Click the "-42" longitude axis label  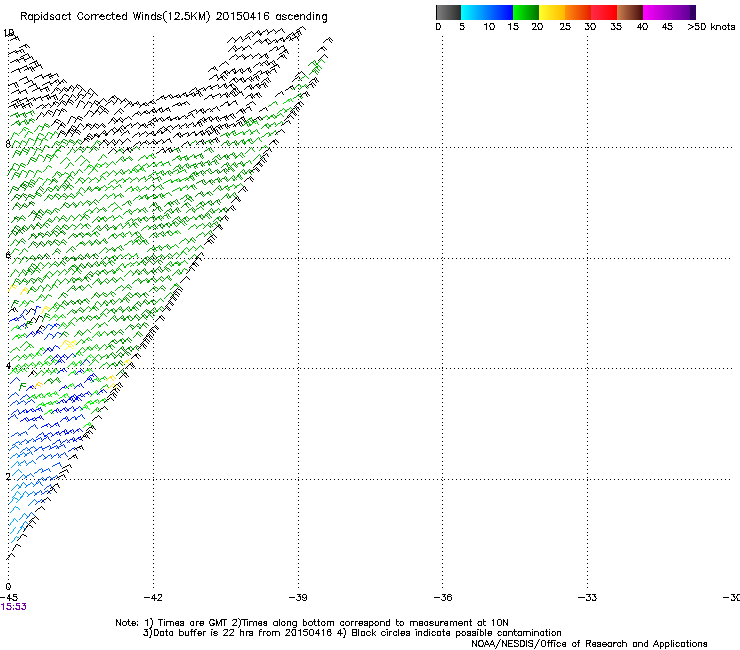[x=153, y=598]
